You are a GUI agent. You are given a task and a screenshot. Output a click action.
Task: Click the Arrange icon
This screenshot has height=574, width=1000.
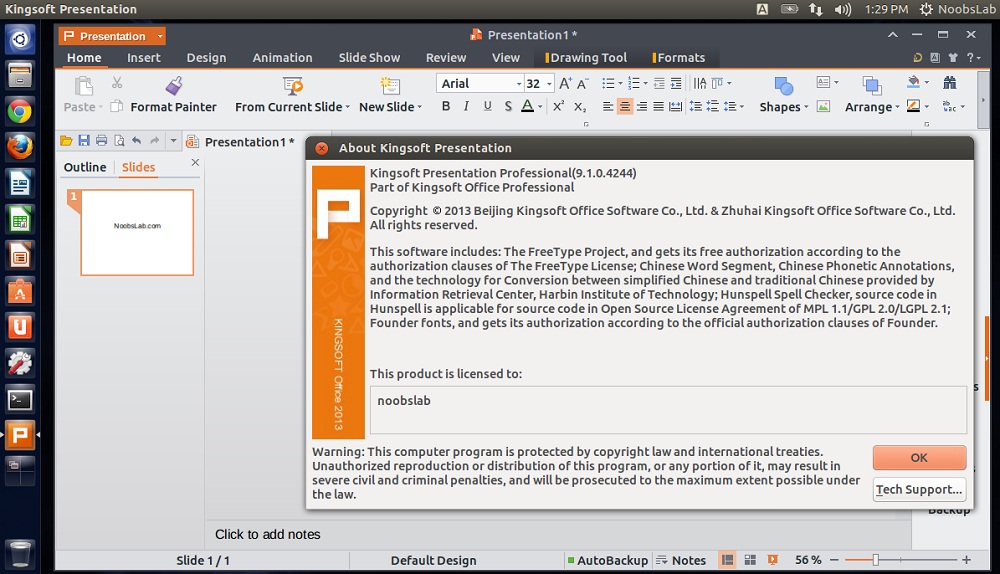(x=872, y=85)
